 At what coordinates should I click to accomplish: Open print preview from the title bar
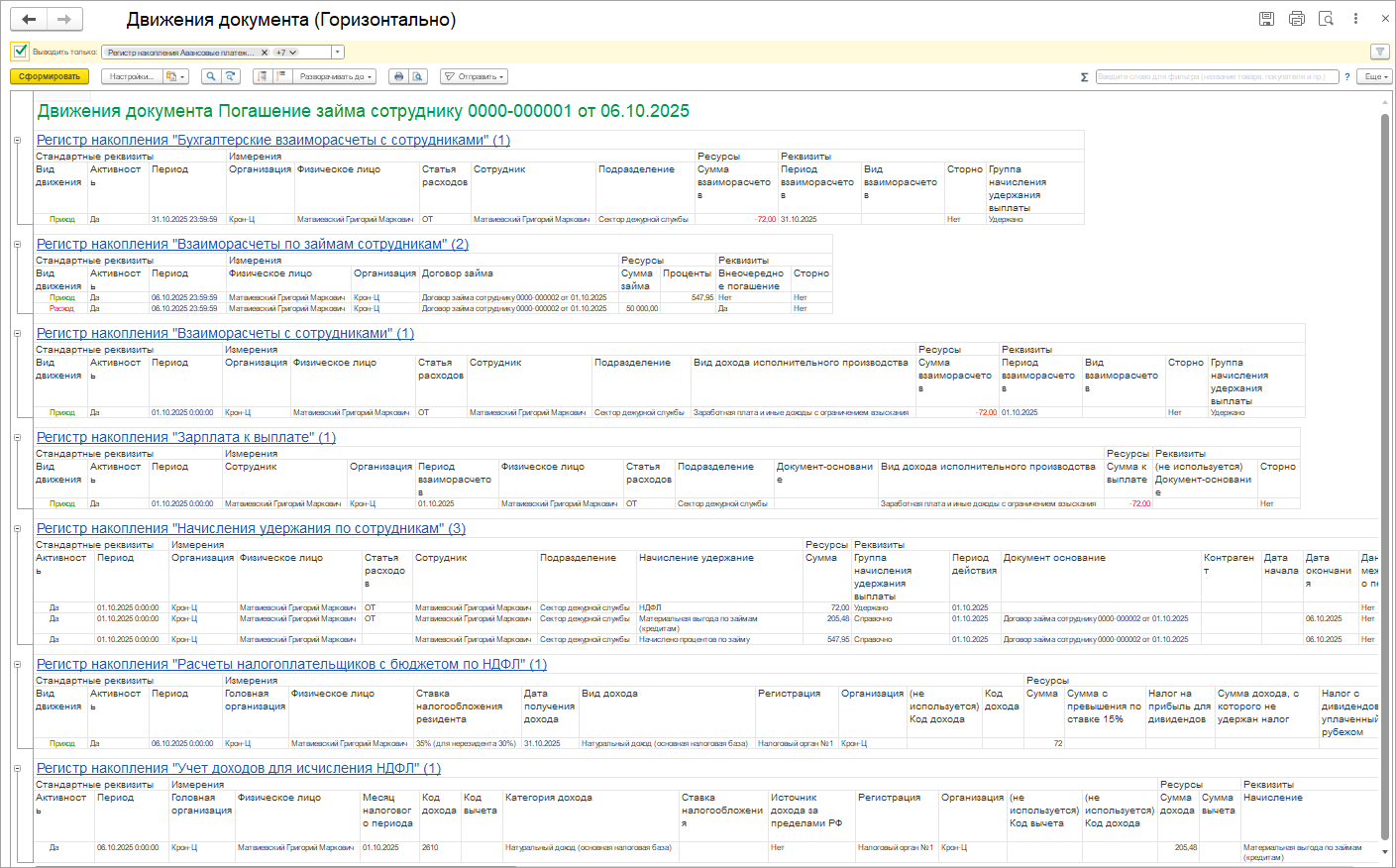[x=1326, y=19]
